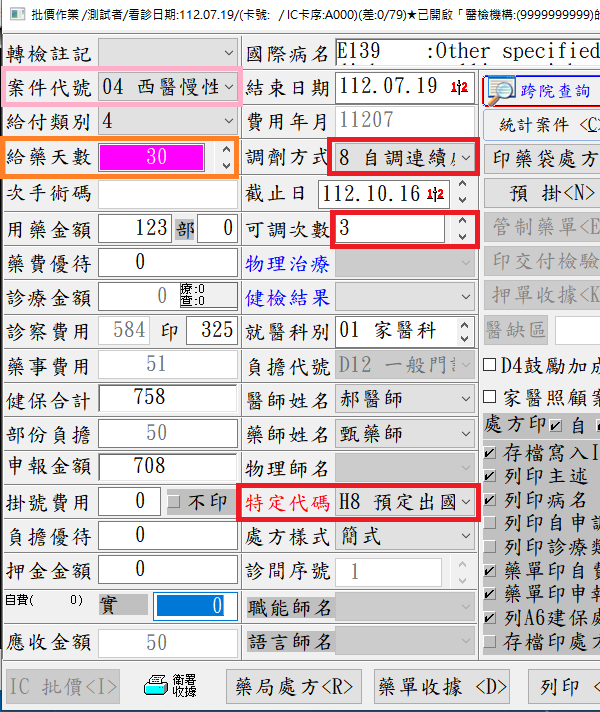Click the down arrow for 截止日

click(x=461, y=199)
